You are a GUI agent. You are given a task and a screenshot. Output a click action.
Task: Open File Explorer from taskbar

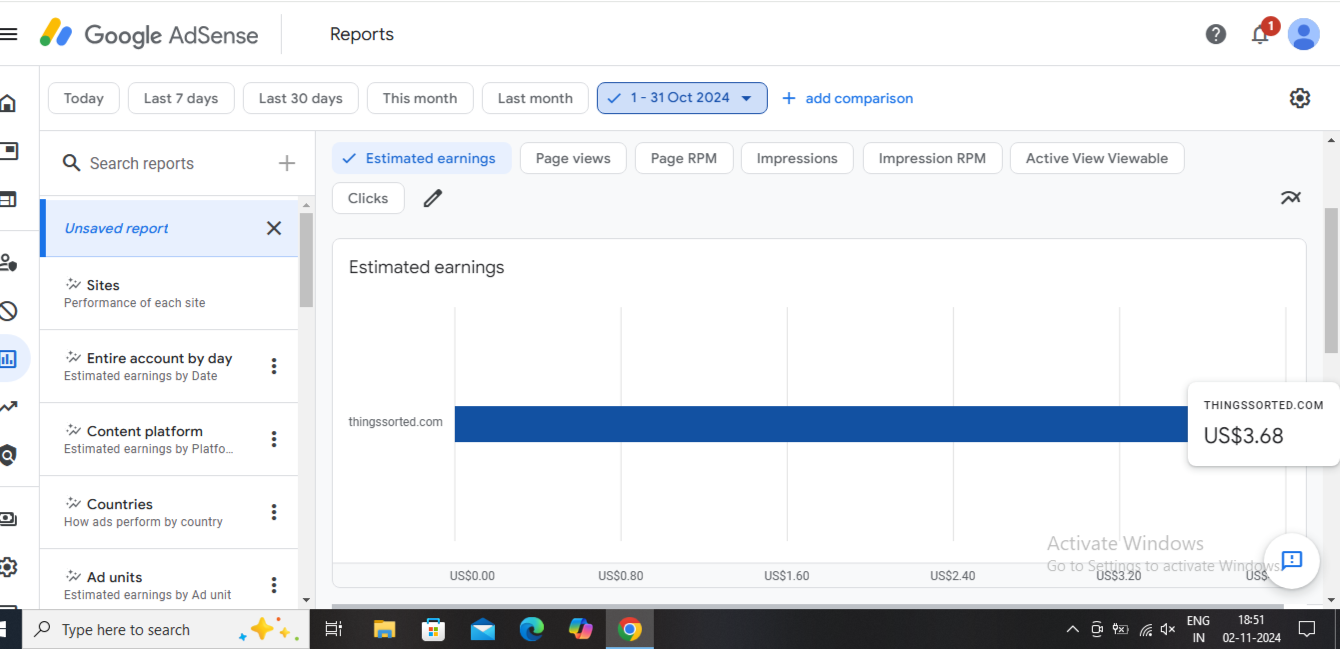point(384,629)
